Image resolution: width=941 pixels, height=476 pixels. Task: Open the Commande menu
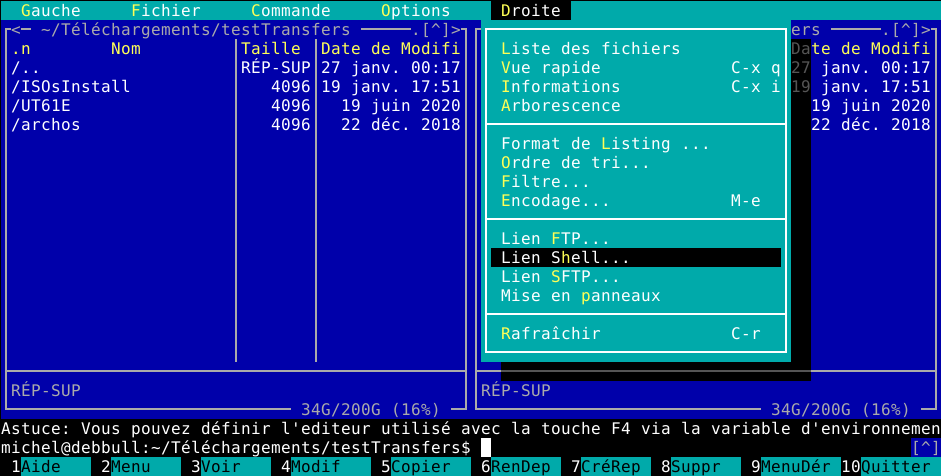coord(290,10)
